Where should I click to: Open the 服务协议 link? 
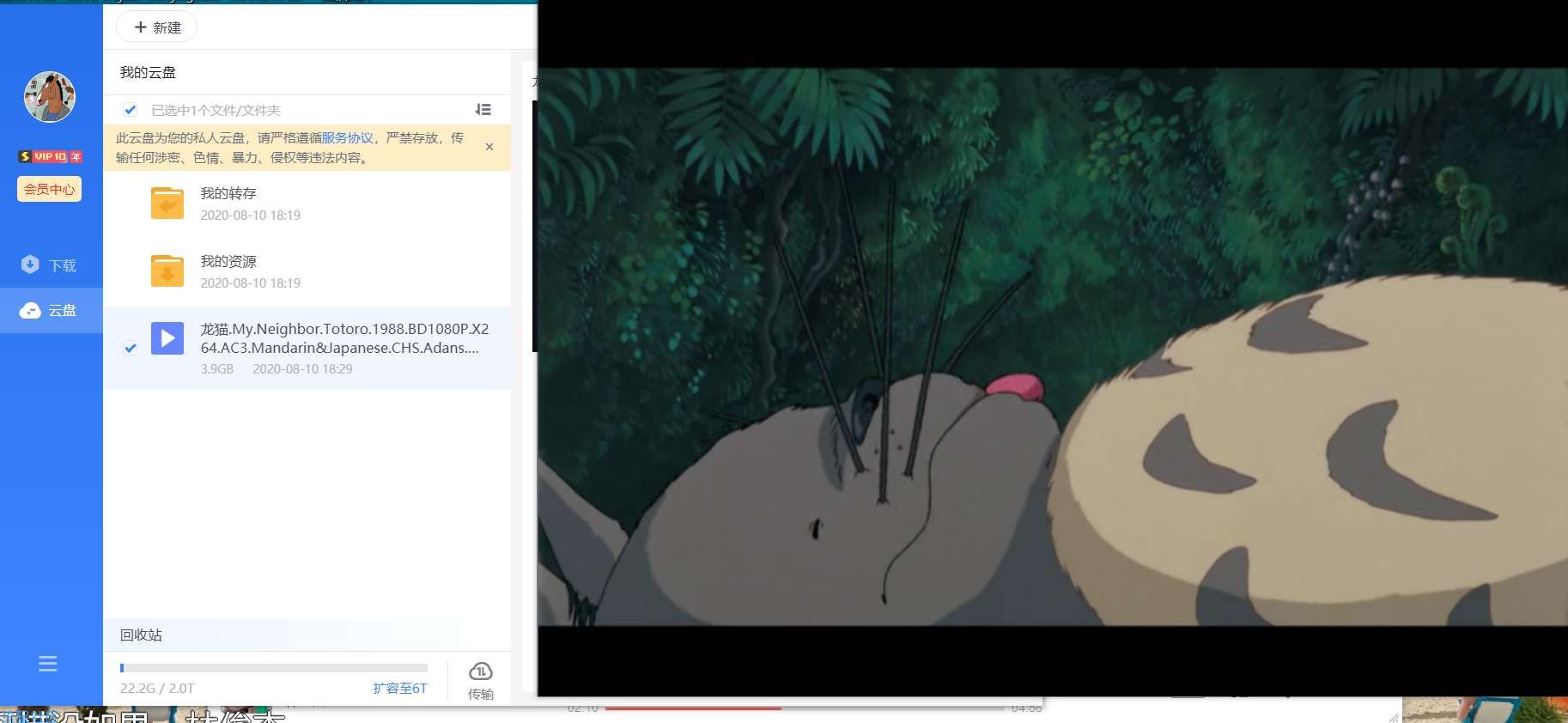348,137
